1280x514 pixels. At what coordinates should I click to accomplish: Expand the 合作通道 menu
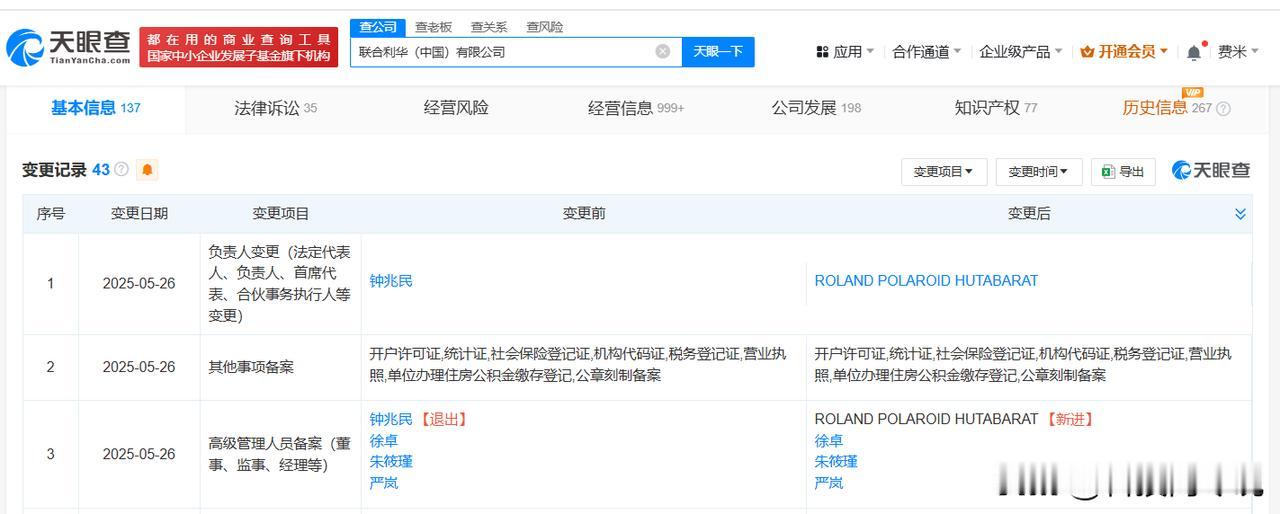point(927,52)
